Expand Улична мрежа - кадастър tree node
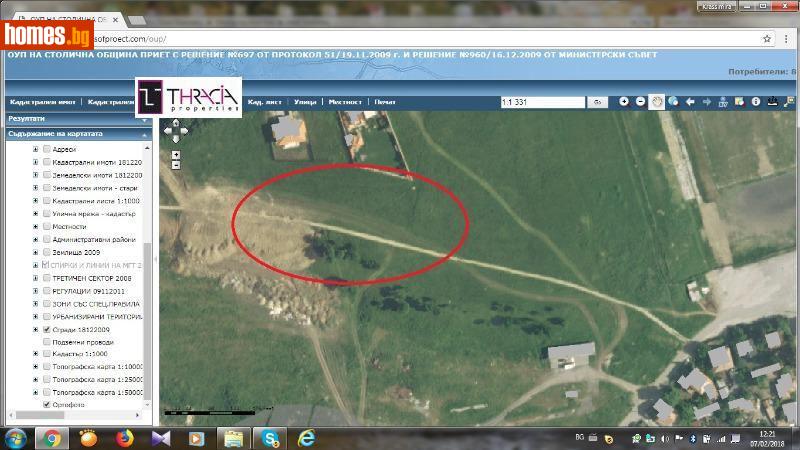Viewport: 800px width, 450px height. tap(36, 214)
